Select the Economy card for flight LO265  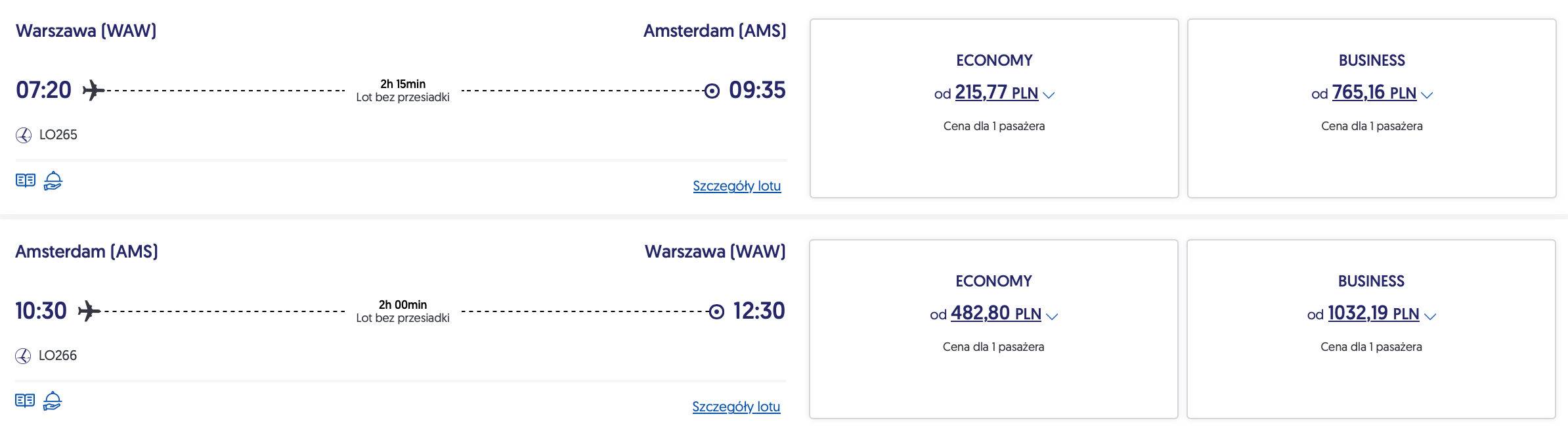pyautogui.click(x=994, y=158)
